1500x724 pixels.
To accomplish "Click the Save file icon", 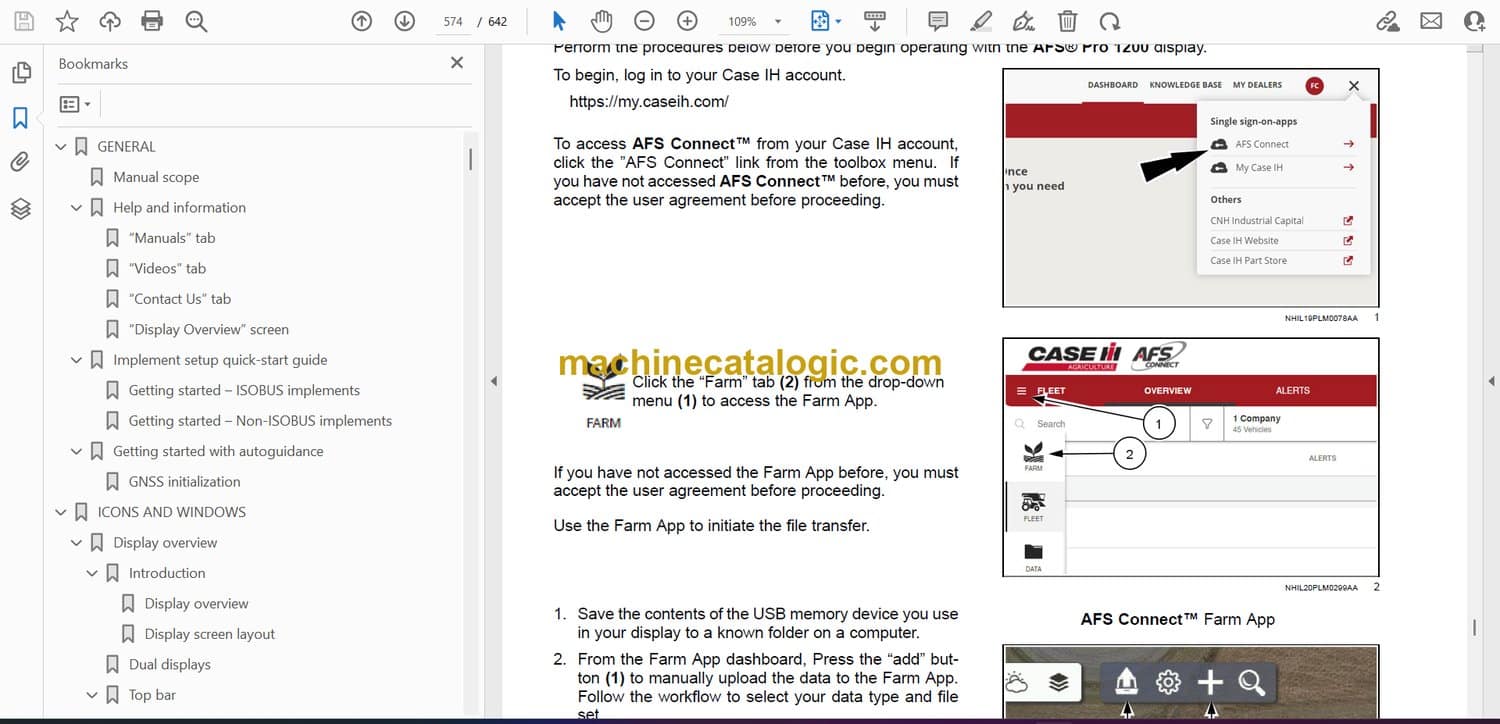I will point(24,21).
